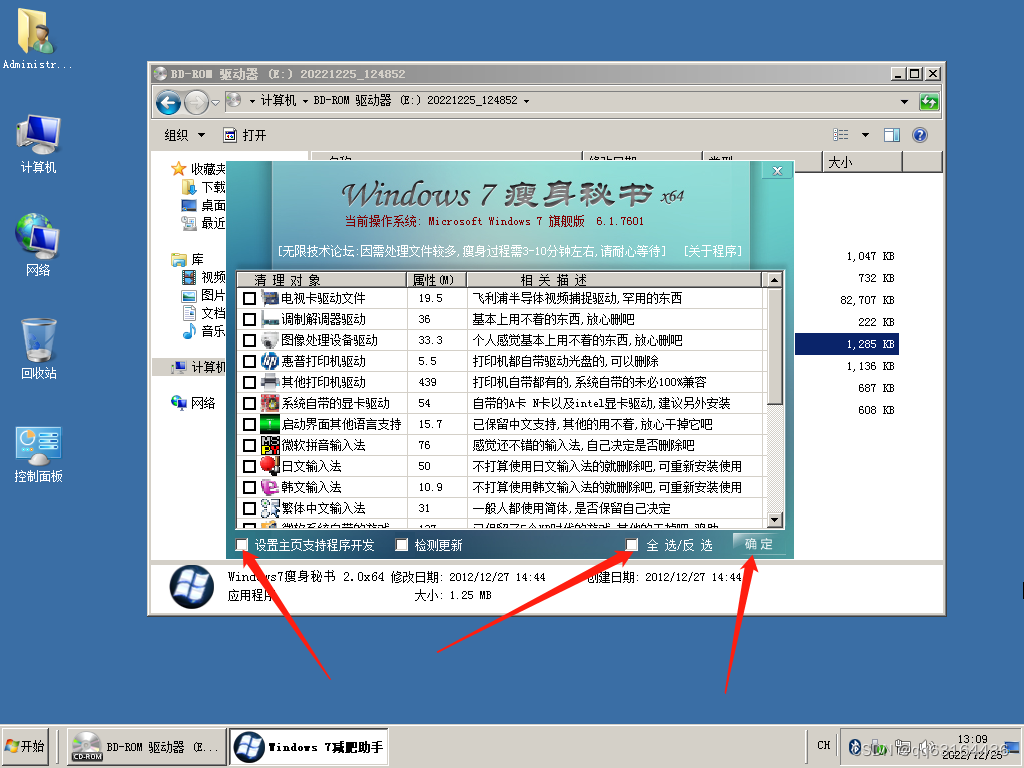Check the 日文输入法 checkbox

[249, 466]
